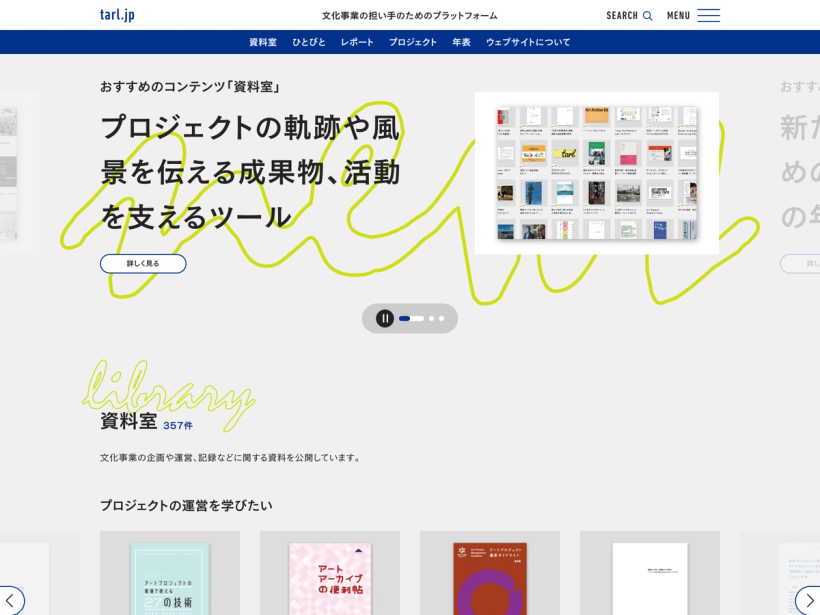Click the tarl.jp logo
This screenshot has height=615, width=820.
tap(117, 15)
